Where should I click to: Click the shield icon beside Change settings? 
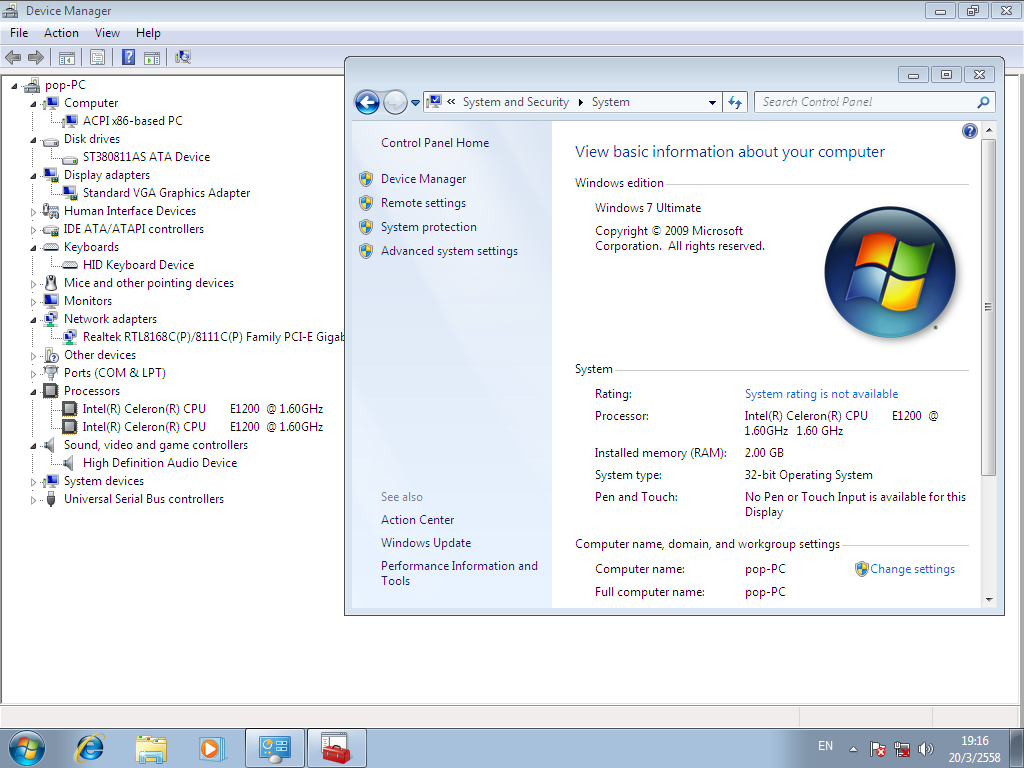[862, 569]
